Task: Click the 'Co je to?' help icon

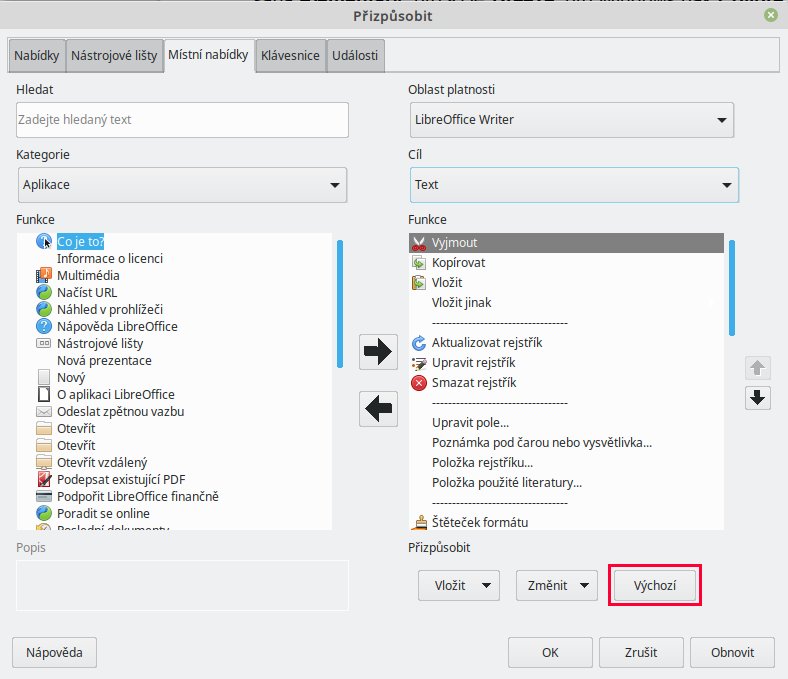Action: click(44, 242)
